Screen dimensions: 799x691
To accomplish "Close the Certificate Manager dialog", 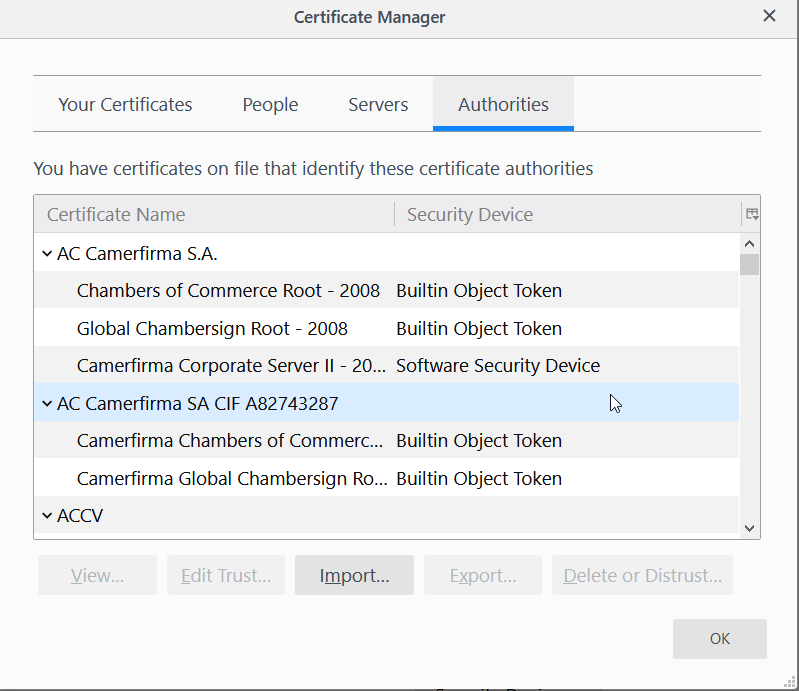I will pyautogui.click(x=769, y=16).
